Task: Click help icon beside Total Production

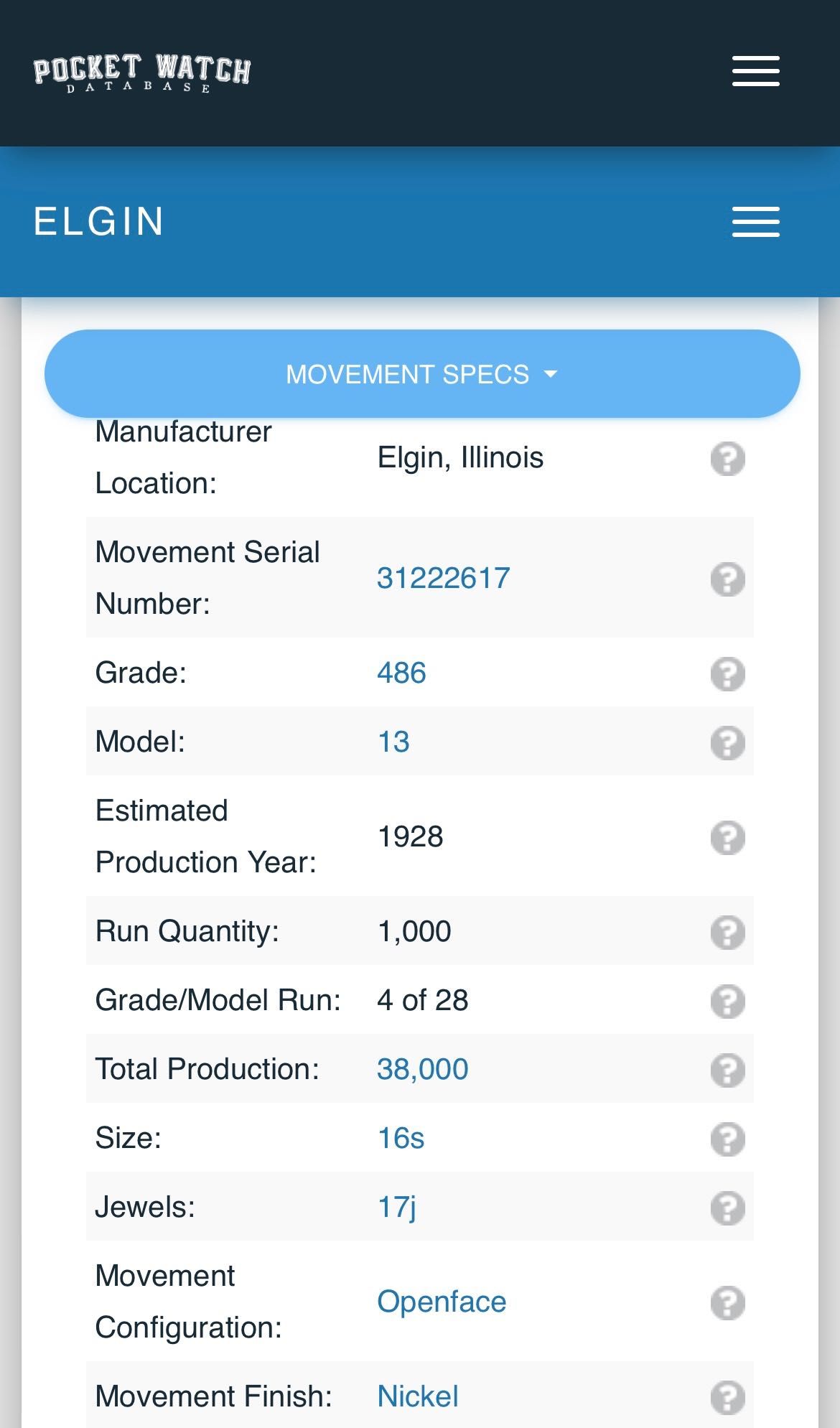Action: point(728,1070)
